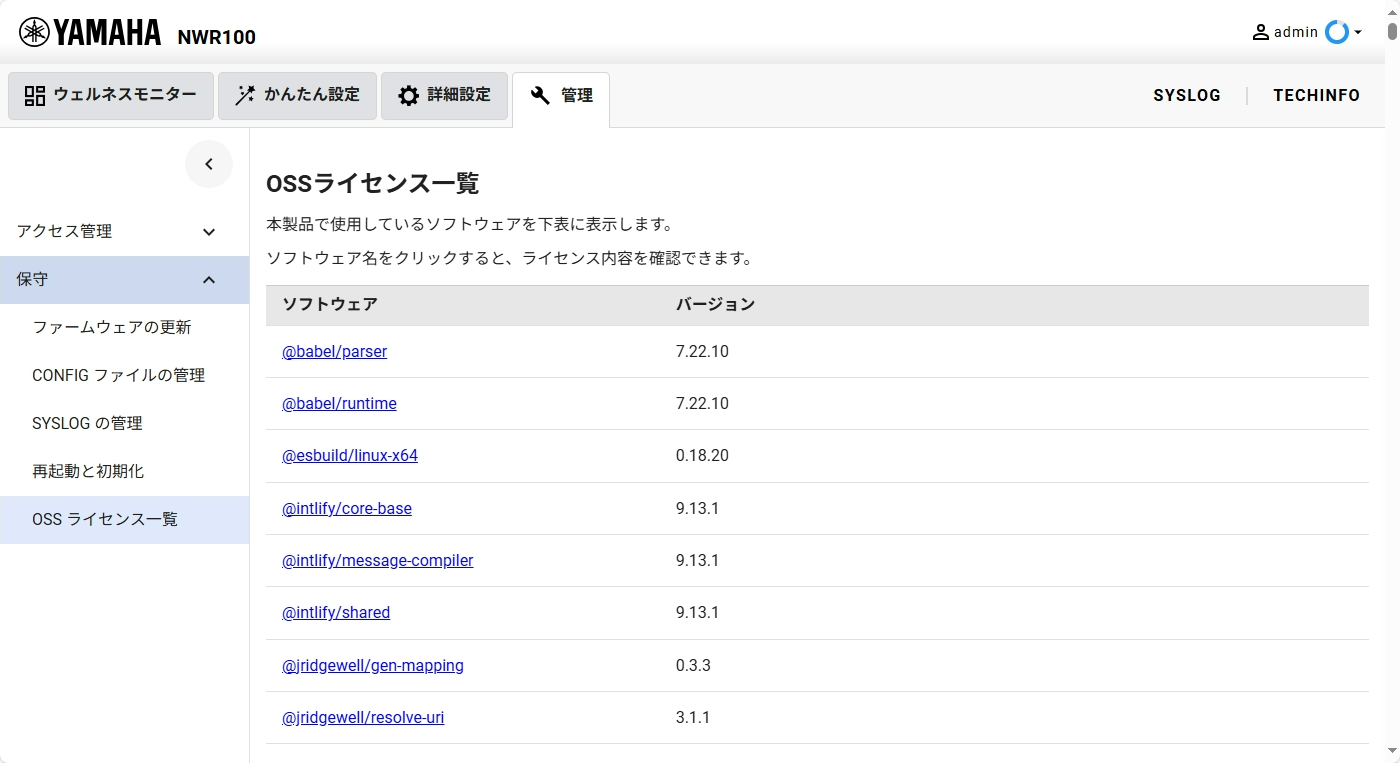The height and width of the screenshot is (763, 1400).
Task: Click the Yamaha logo in the header
Action: 90,33
